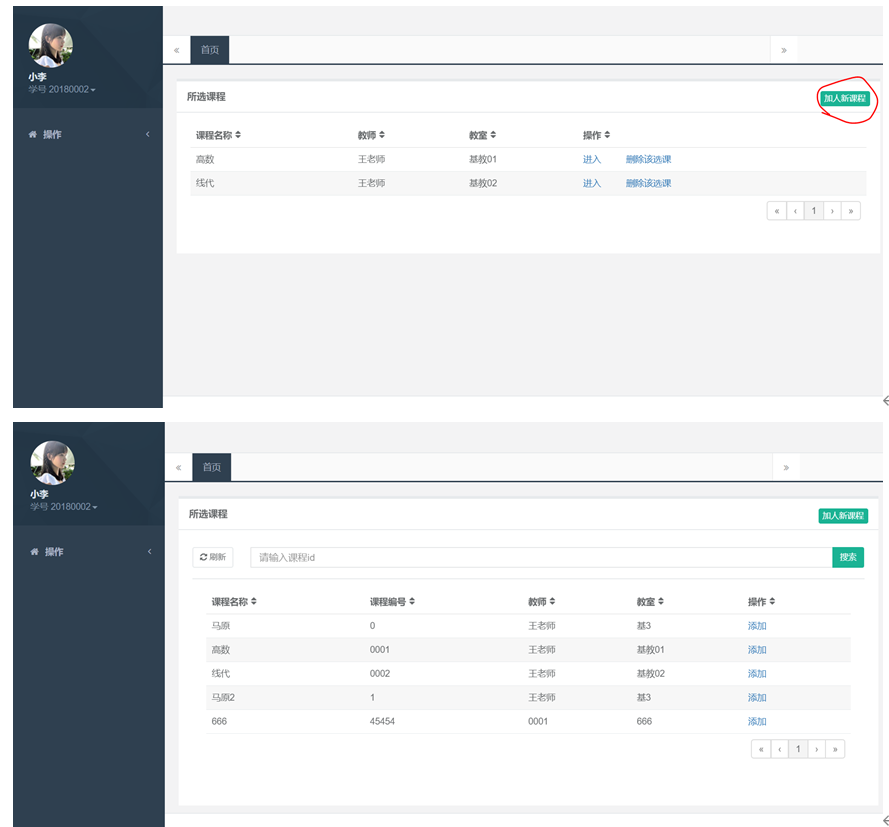Click user avatar photo in bottom sidebar
Screen dimensions: 889x827
coord(52,463)
